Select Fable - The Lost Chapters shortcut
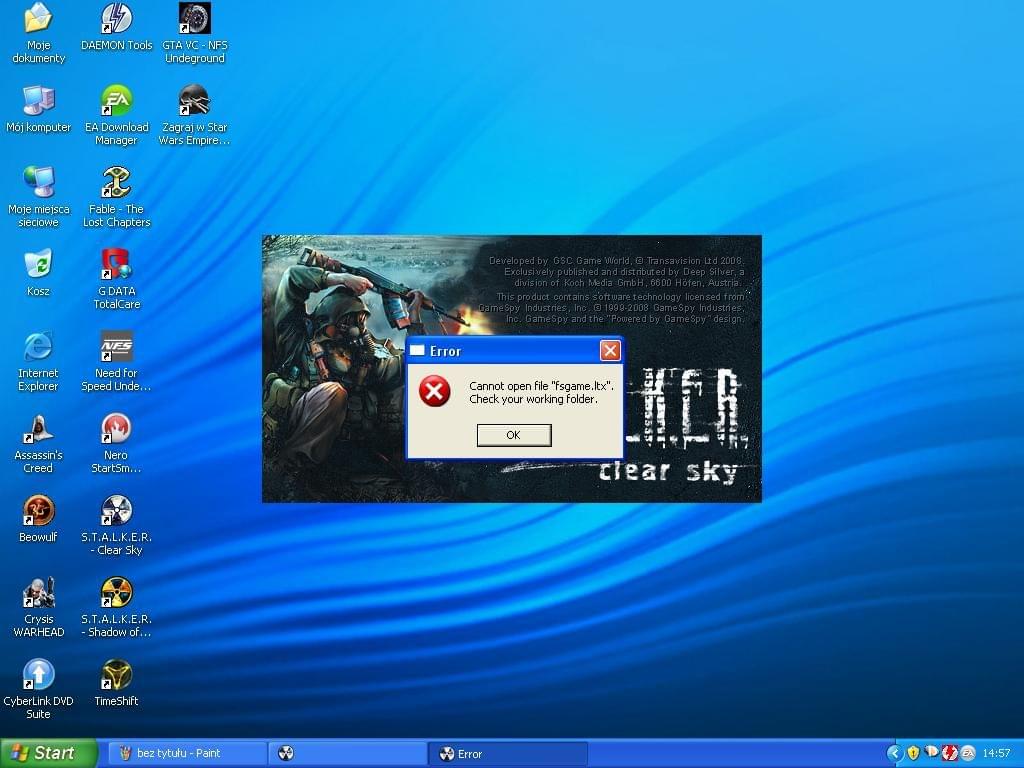1024x768 pixels. coord(116,197)
